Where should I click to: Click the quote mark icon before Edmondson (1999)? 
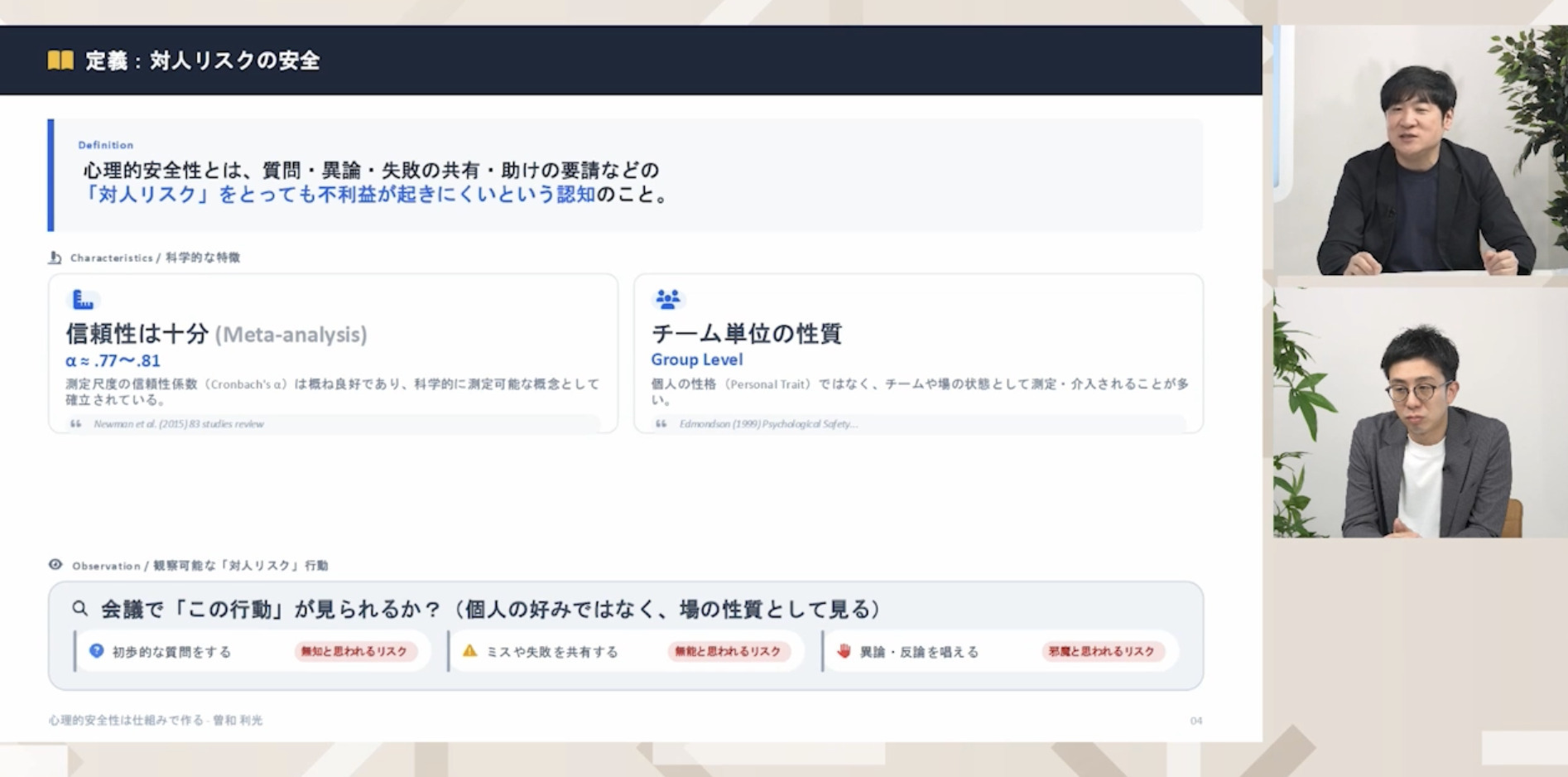(661, 424)
